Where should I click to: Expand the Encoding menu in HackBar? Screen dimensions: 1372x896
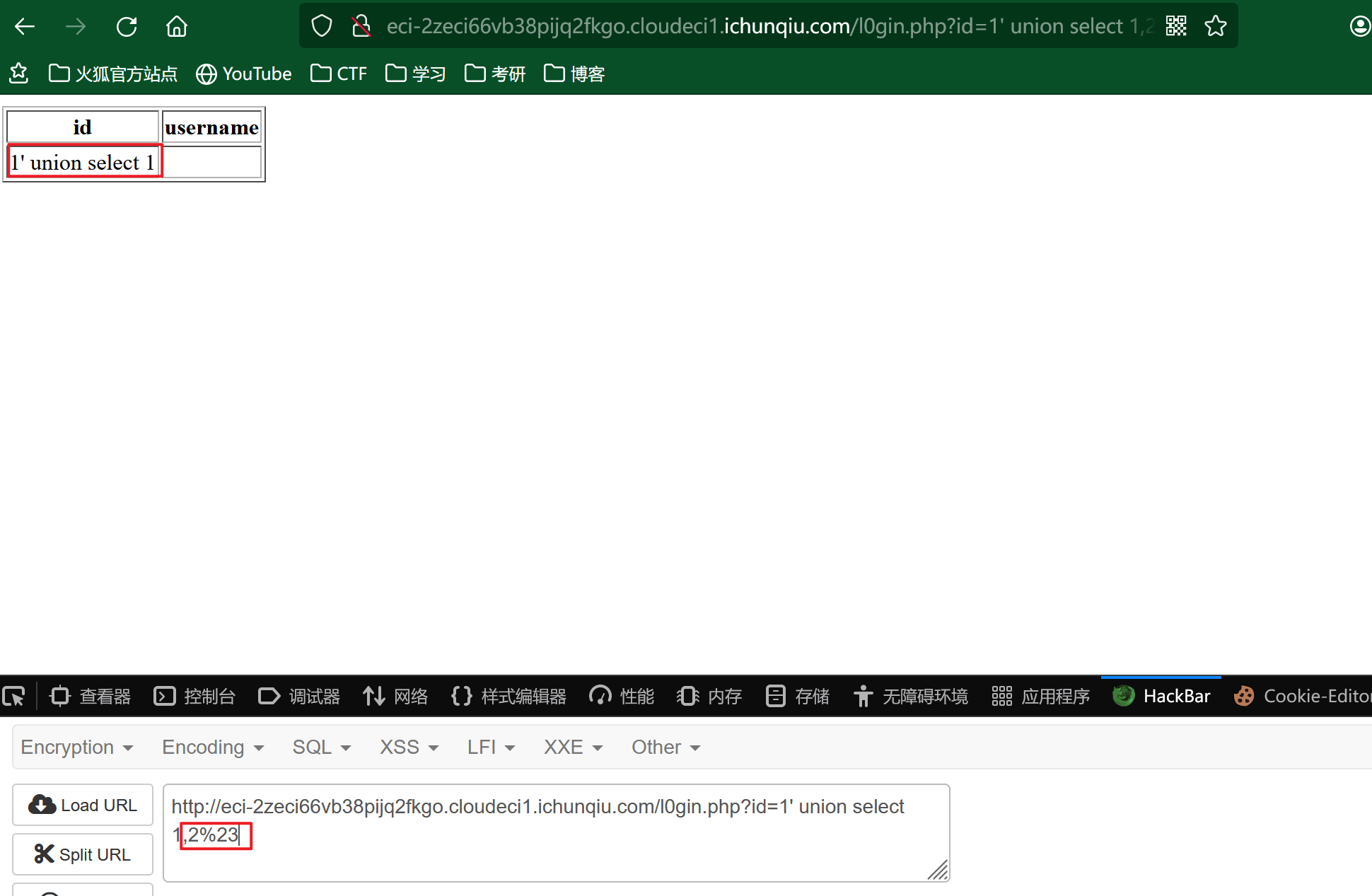[211, 747]
